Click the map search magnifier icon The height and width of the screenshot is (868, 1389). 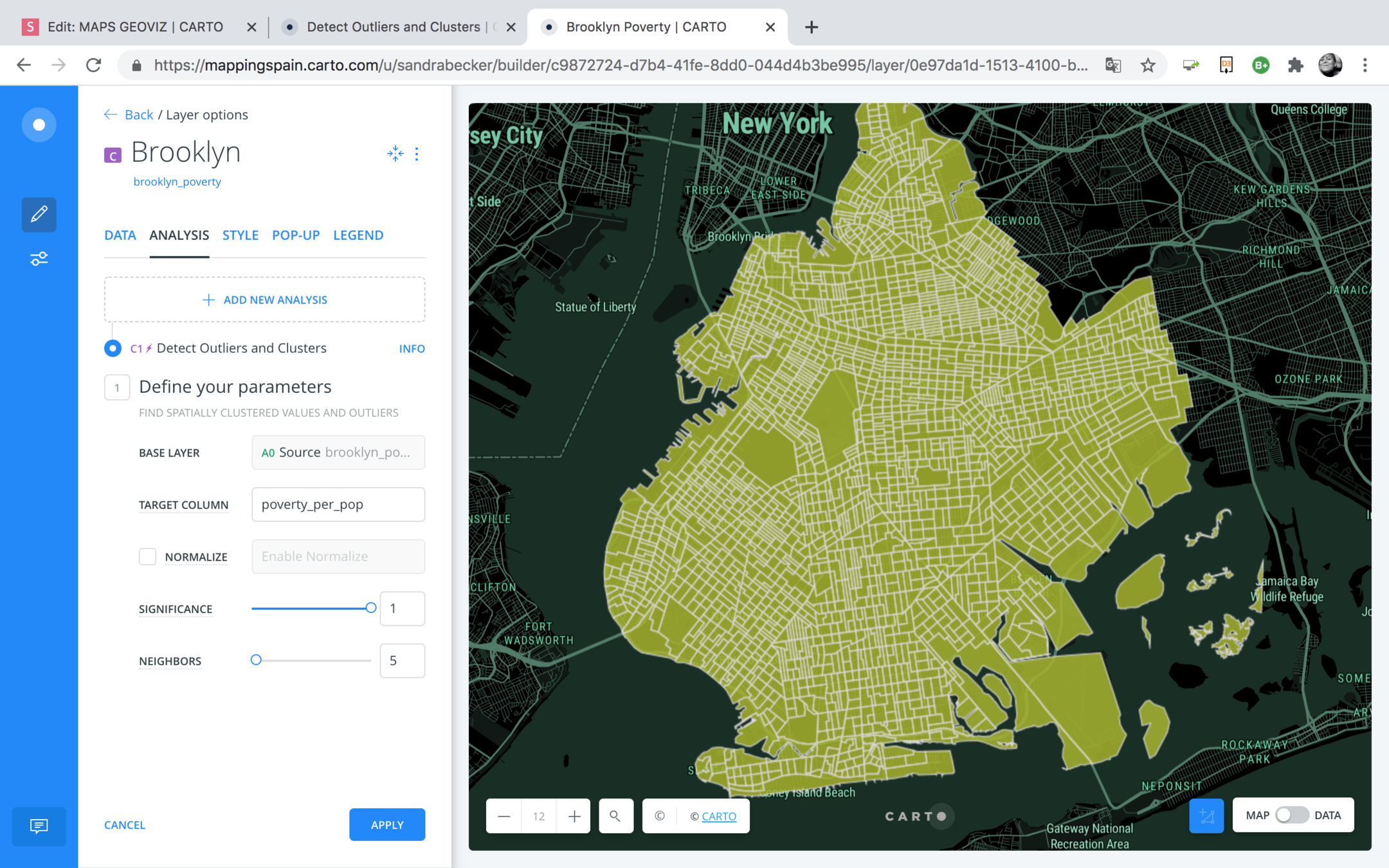pos(615,816)
